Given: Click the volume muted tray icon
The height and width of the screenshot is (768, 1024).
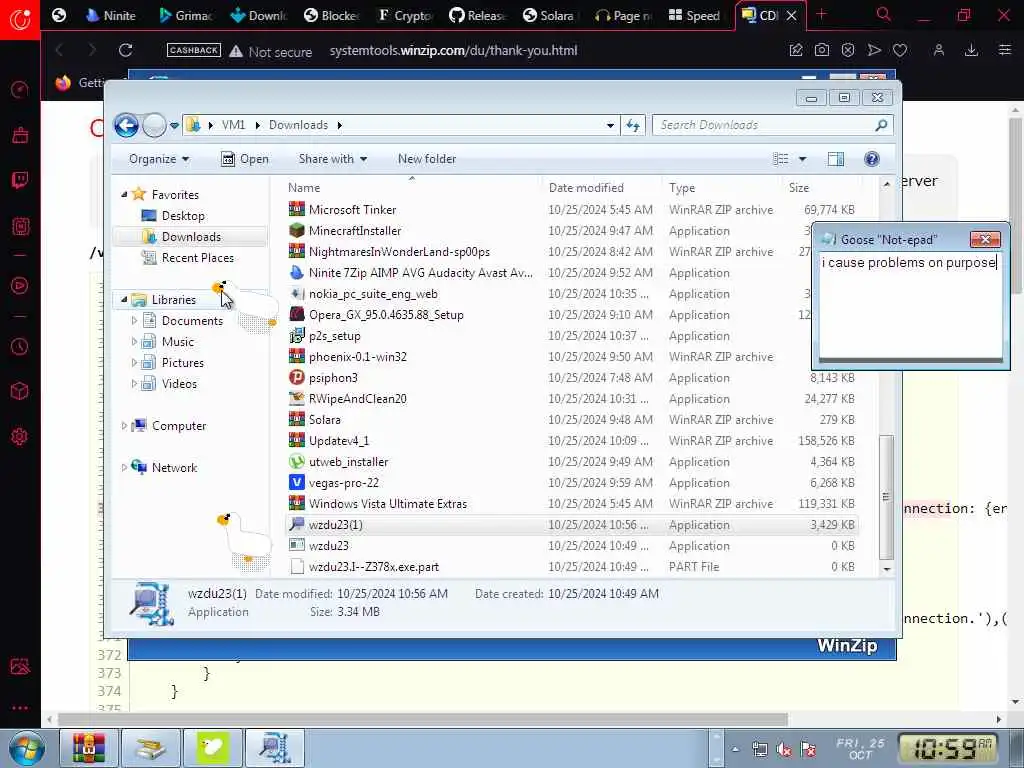Looking at the screenshot, I should click(x=784, y=750).
